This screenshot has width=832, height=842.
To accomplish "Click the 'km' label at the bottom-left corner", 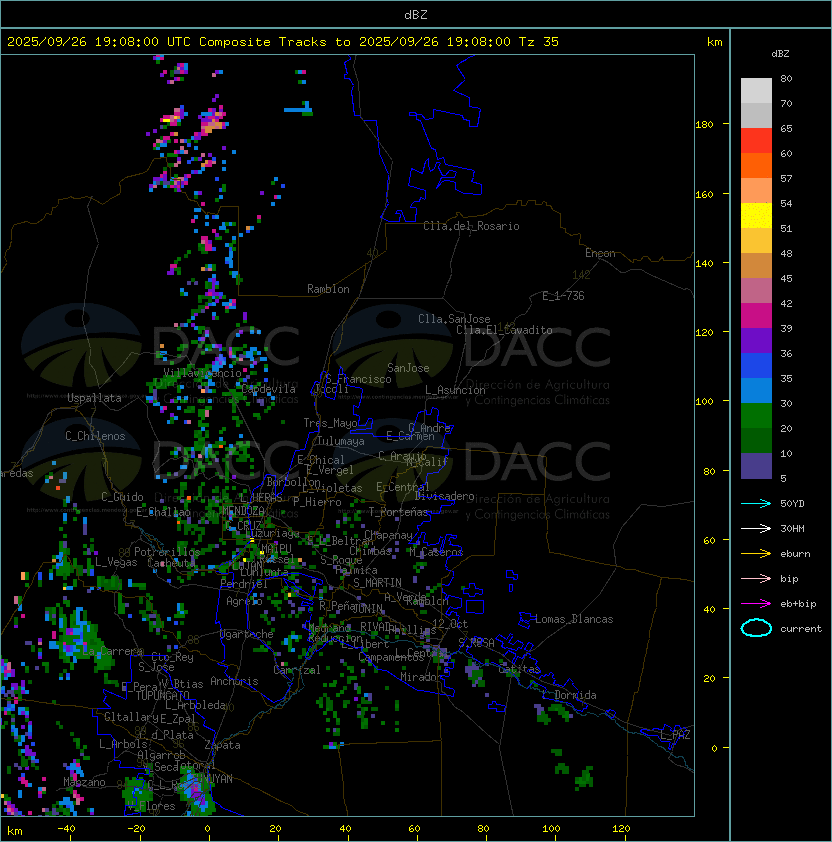I will 15,831.
